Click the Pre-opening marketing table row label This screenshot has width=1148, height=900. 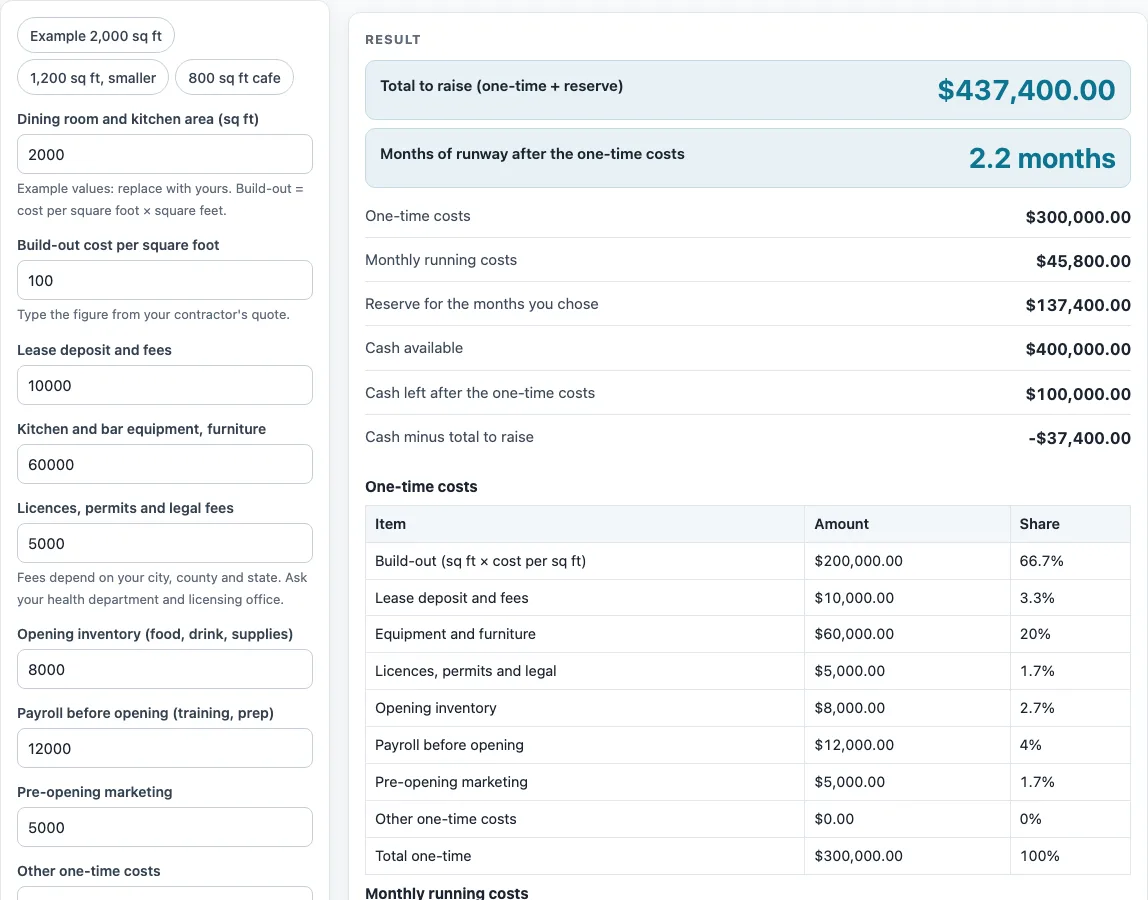451,782
